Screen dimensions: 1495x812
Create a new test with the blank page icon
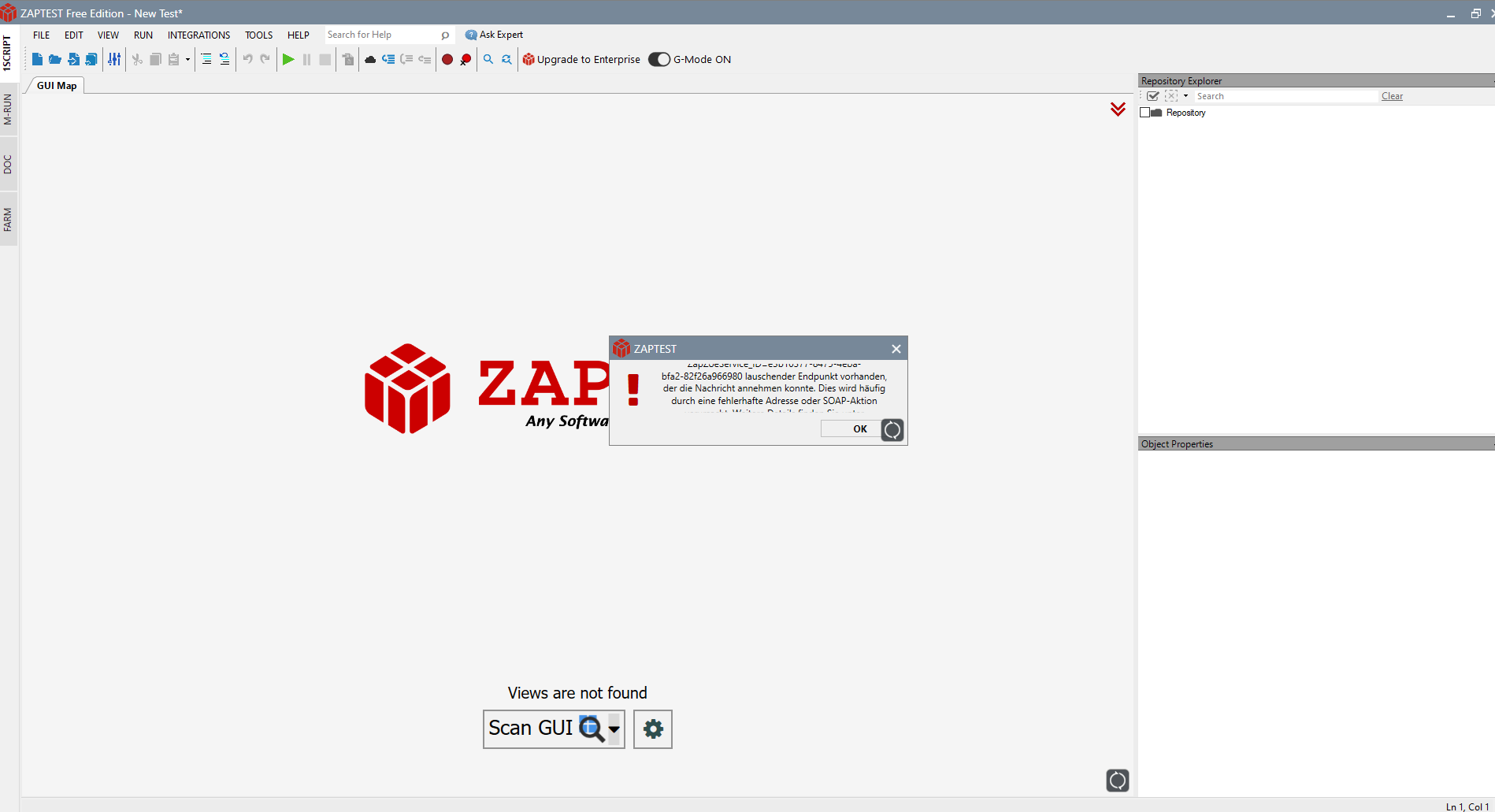[37, 60]
